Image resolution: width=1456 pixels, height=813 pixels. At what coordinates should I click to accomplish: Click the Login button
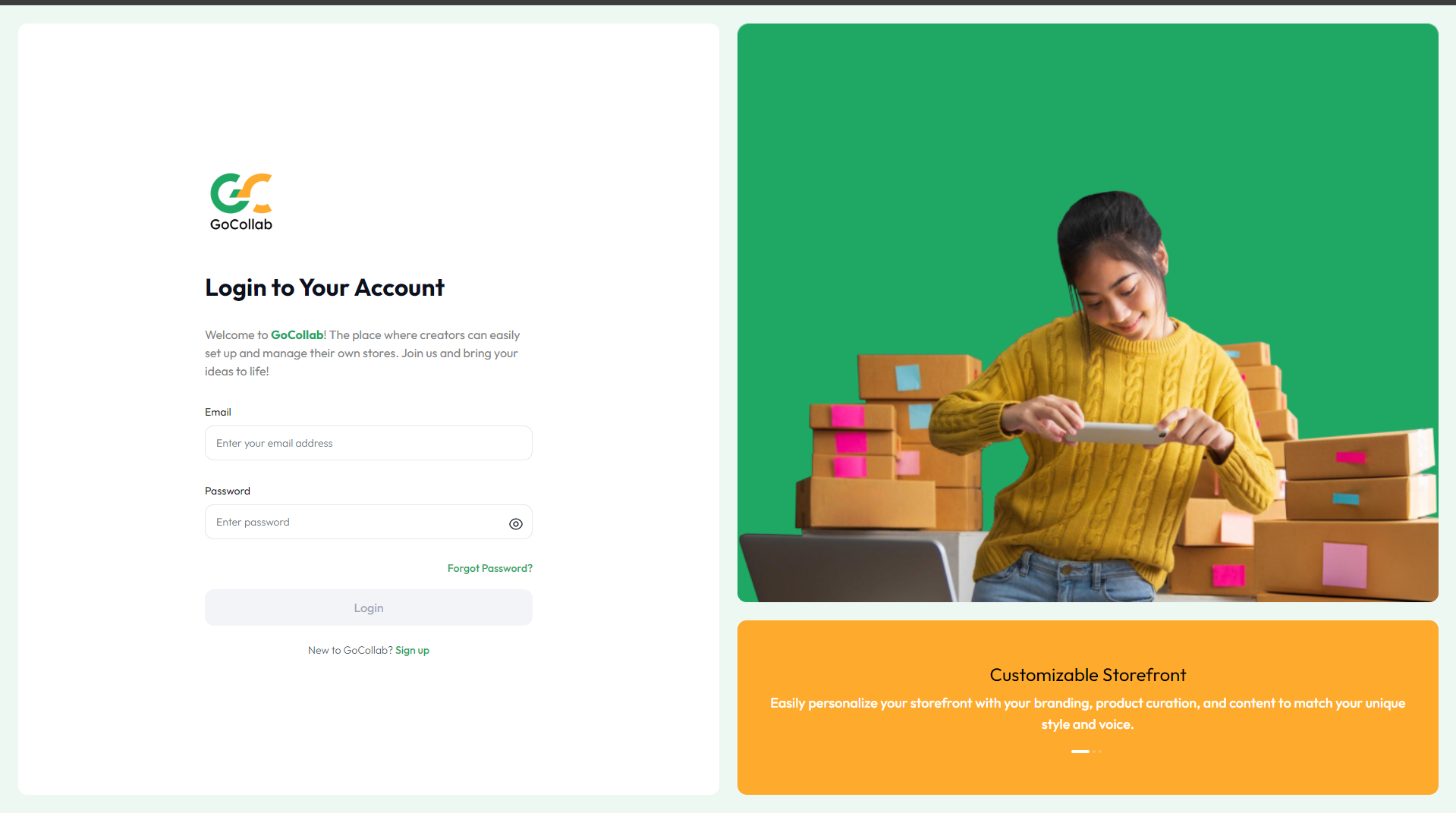point(368,607)
